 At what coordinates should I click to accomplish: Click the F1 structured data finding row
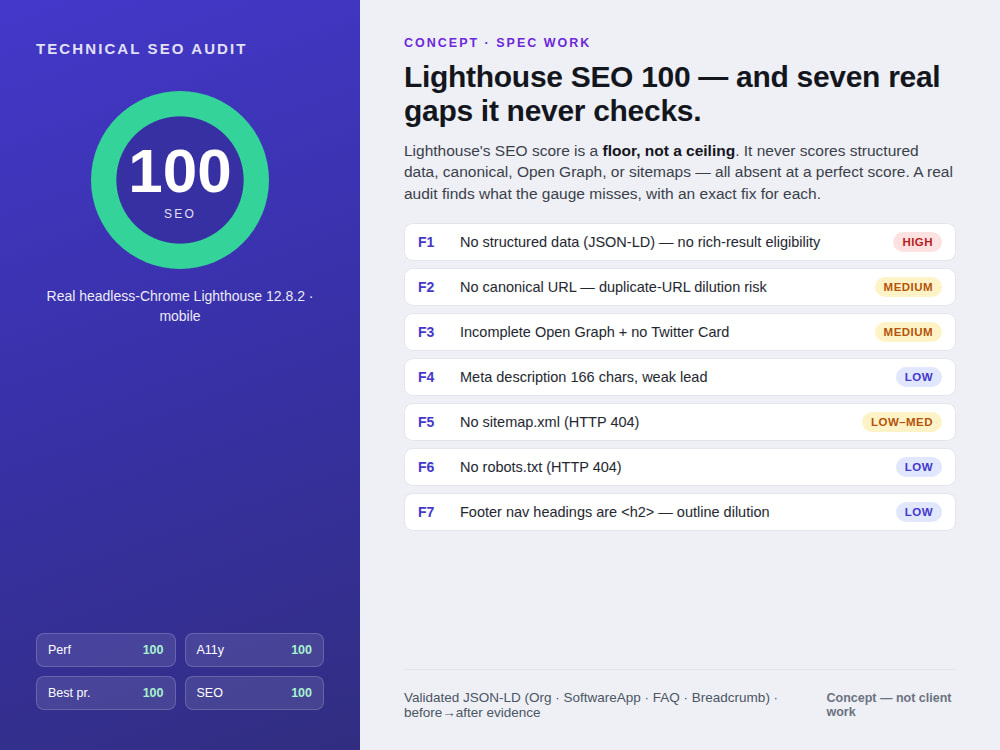(x=680, y=242)
